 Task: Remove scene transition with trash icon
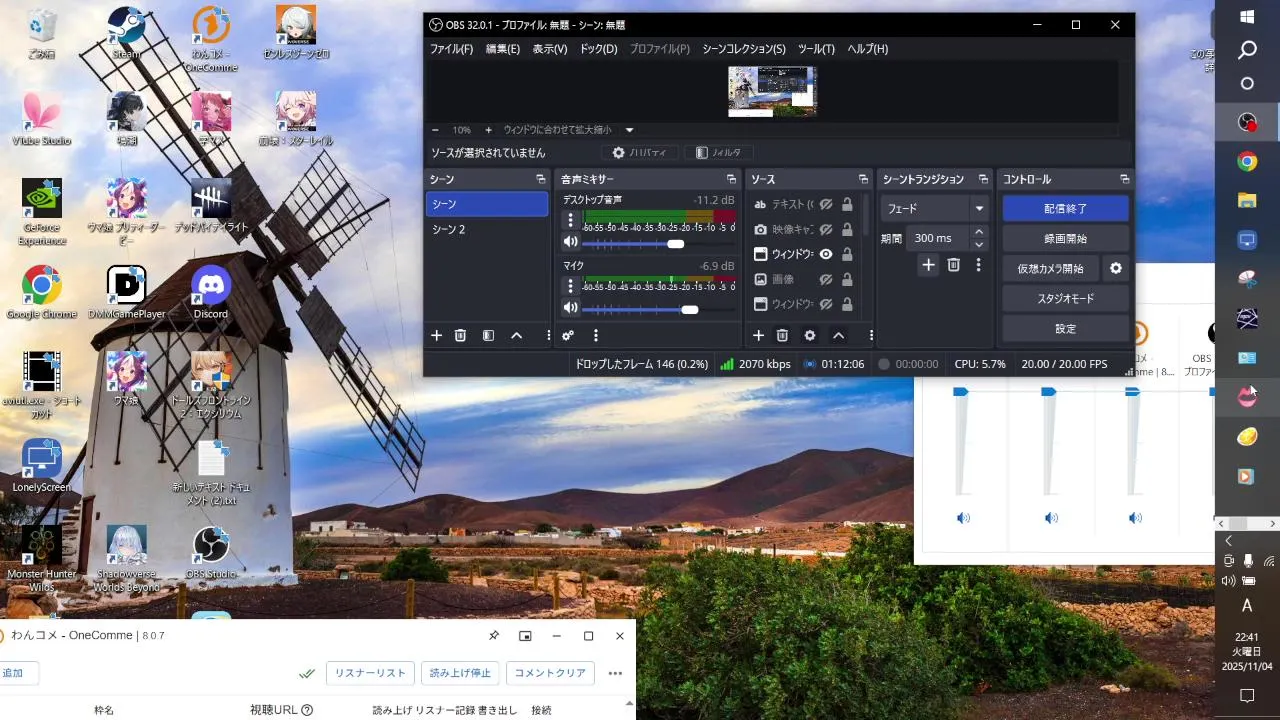click(x=954, y=265)
